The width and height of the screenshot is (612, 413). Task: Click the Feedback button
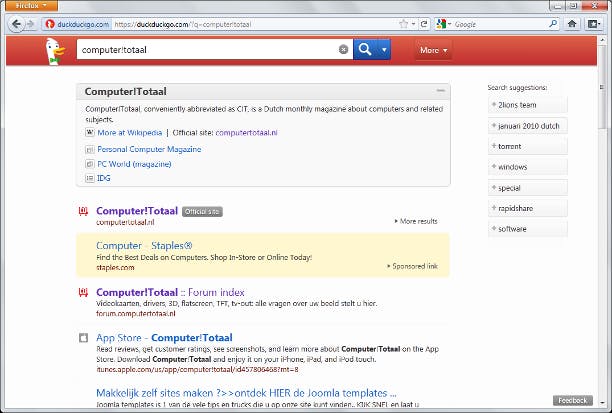(x=573, y=401)
